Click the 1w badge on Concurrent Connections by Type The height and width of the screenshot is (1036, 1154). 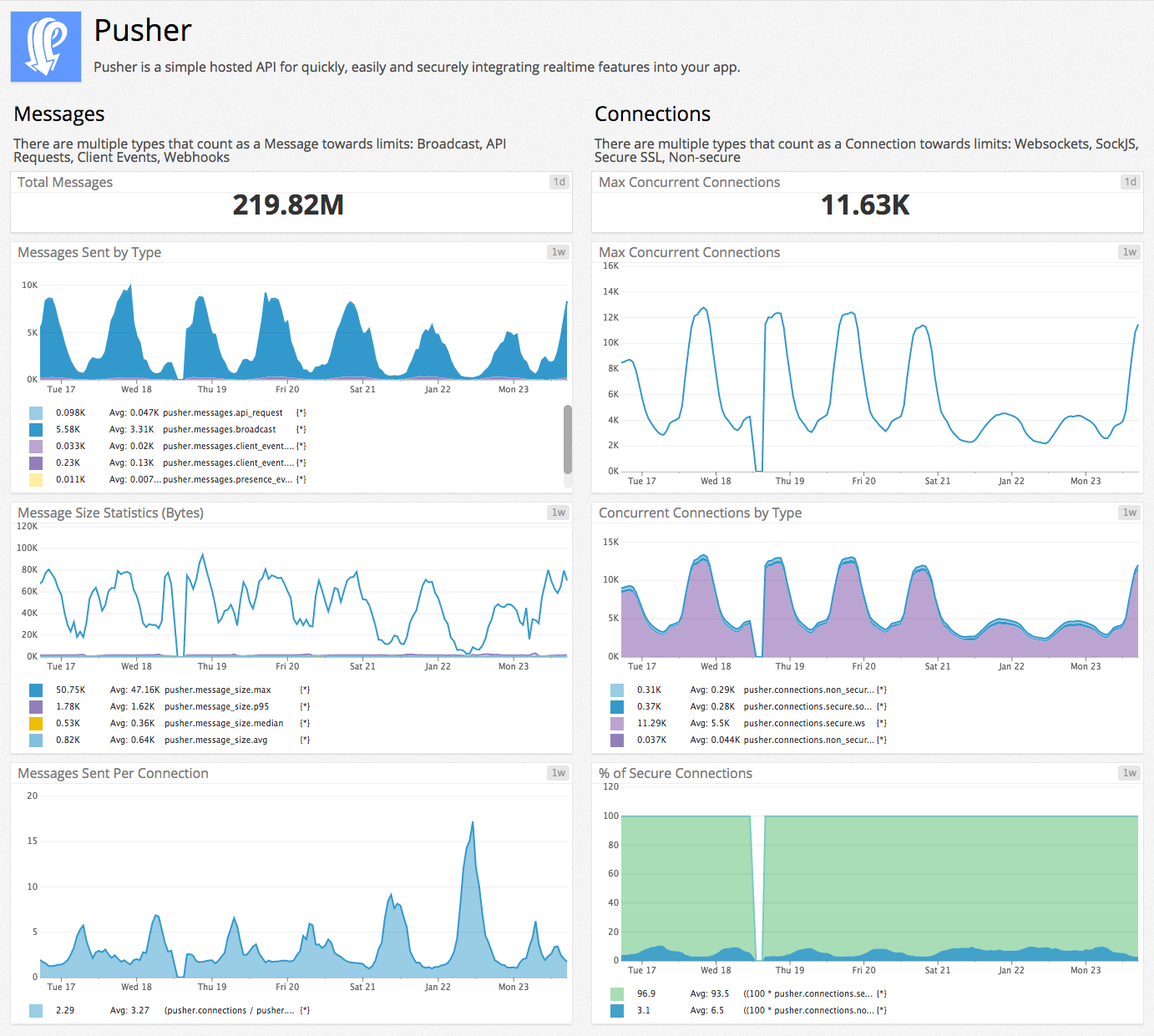[x=1130, y=513]
